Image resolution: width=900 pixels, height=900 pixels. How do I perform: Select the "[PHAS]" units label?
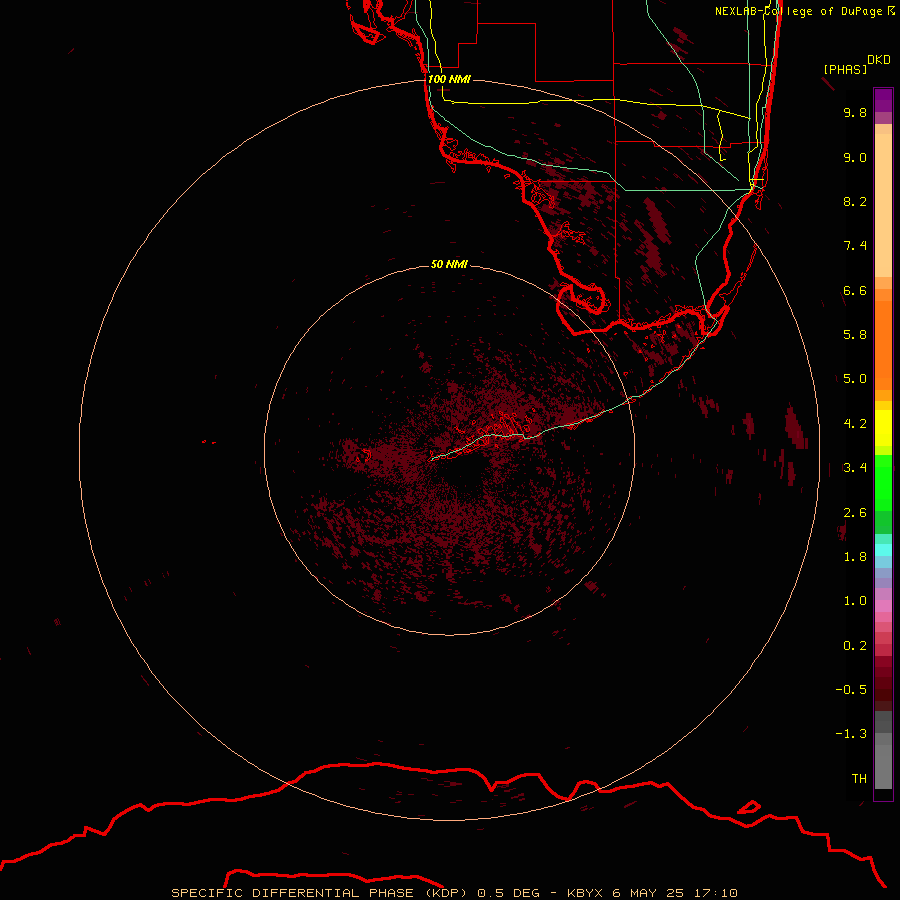845,69
